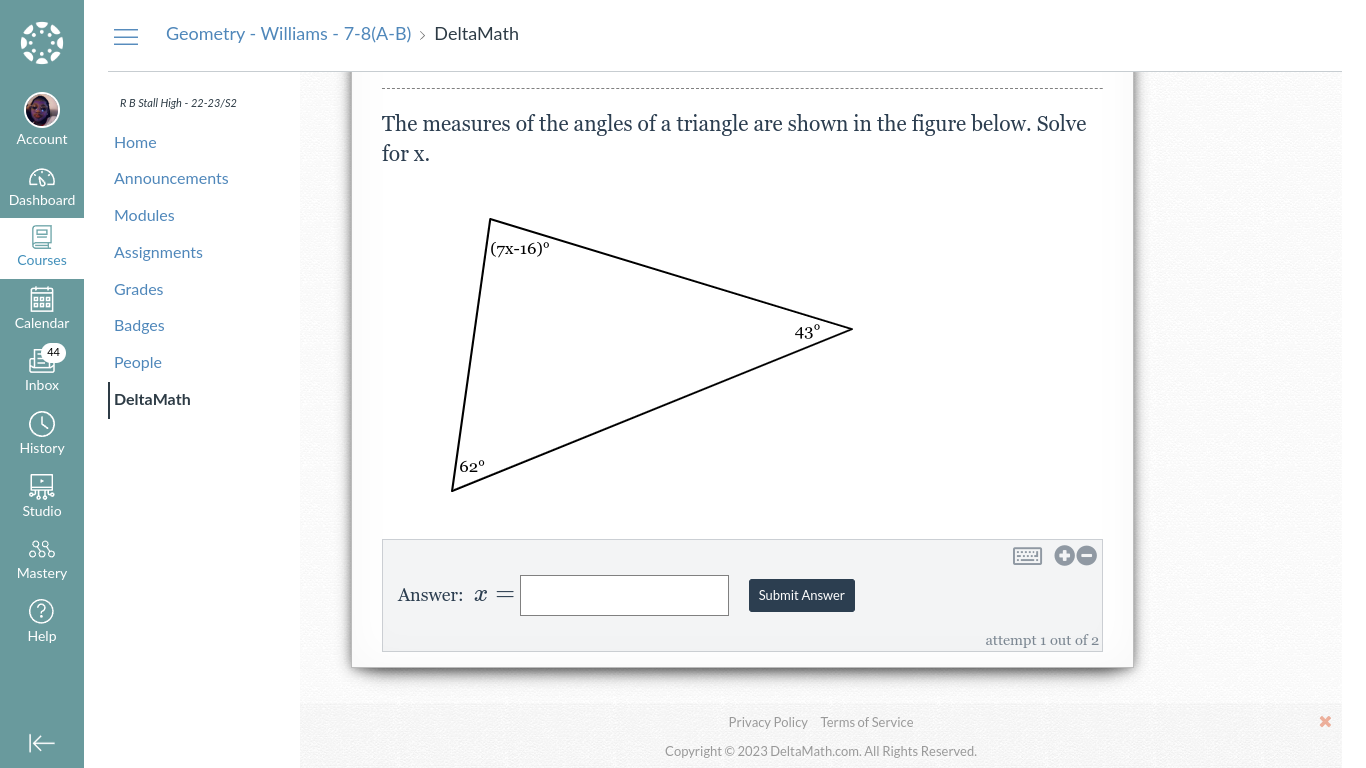Click the Submit Answer button
This screenshot has height=768, width=1366.
pos(802,595)
